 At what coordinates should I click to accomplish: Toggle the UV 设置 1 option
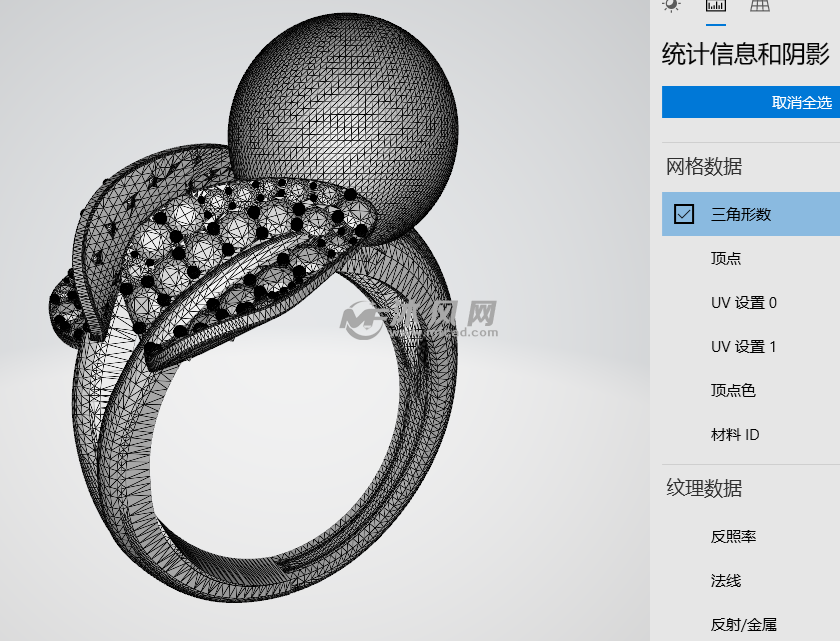pyautogui.click(x=743, y=346)
